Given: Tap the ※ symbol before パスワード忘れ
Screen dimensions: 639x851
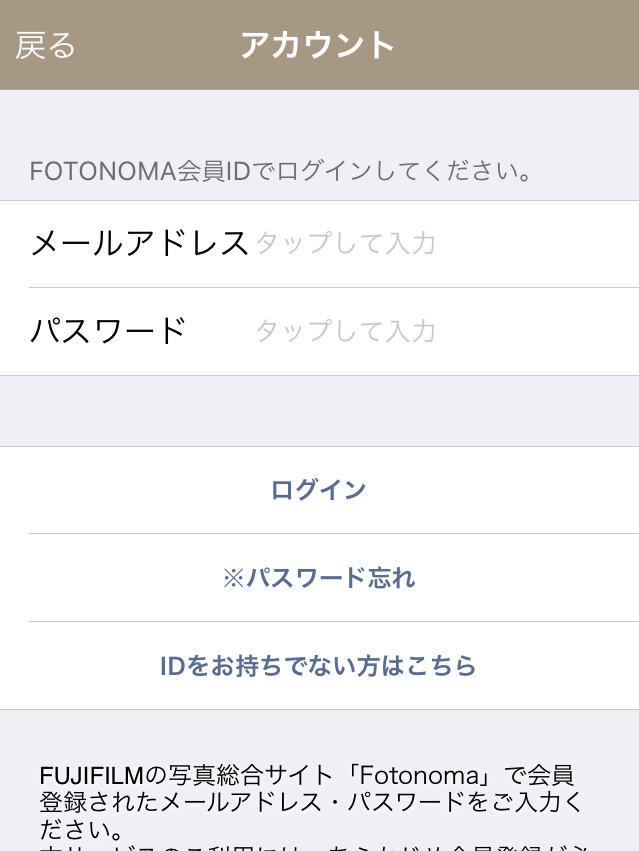Looking at the screenshot, I should 232,578.
